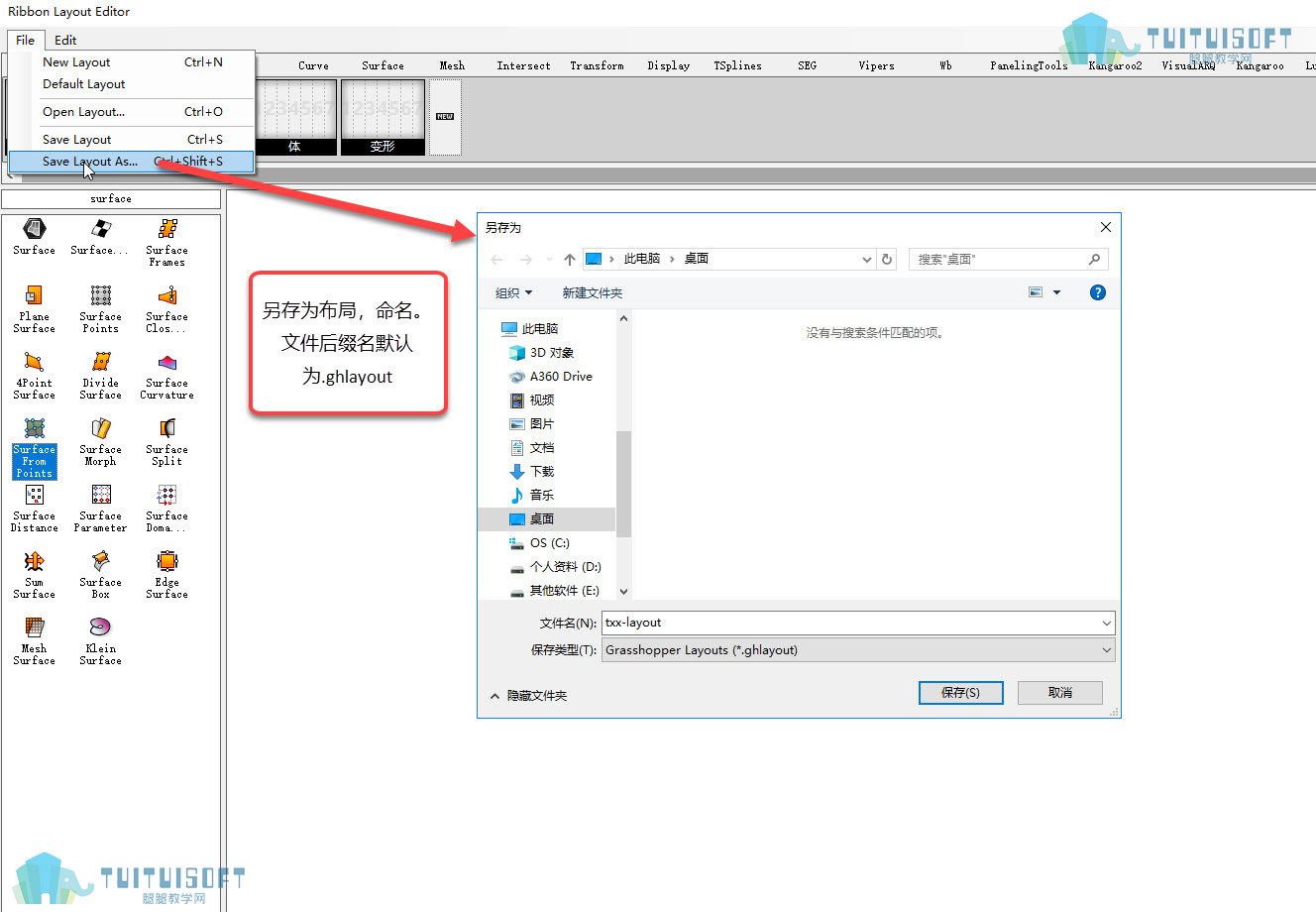The width and height of the screenshot is (1316, 912).
Task: Click the Surface Split component
Action: [x=166, y=441]
